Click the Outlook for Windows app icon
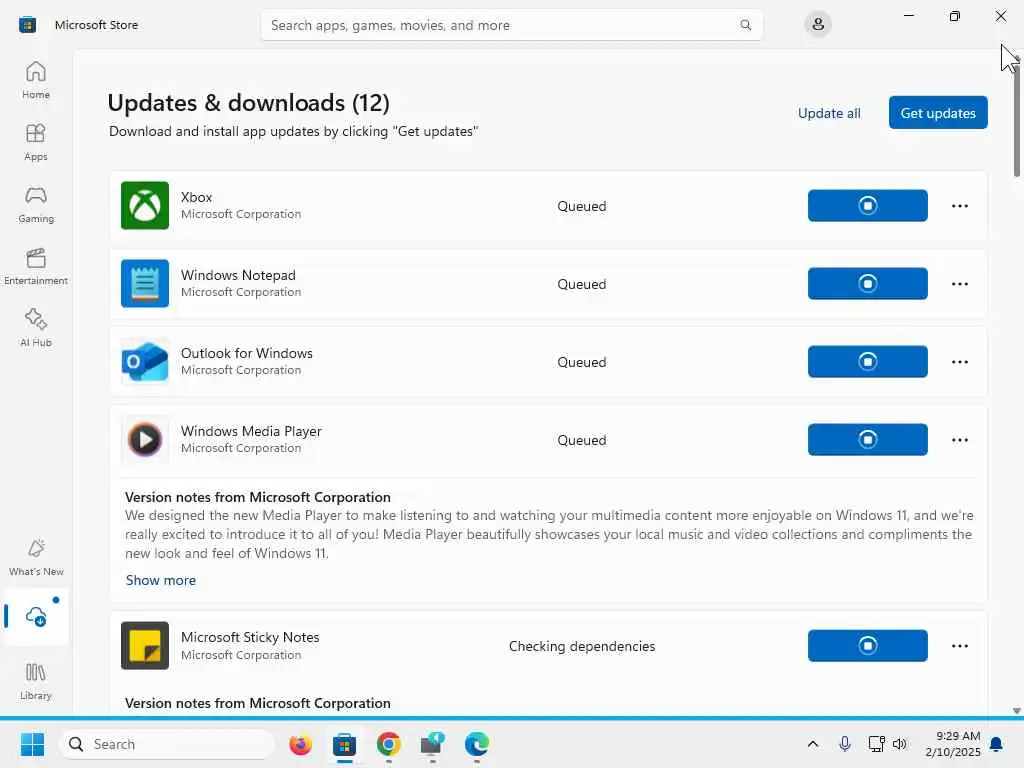Viewport: 1024px width, 768px height. pos(145,362)
